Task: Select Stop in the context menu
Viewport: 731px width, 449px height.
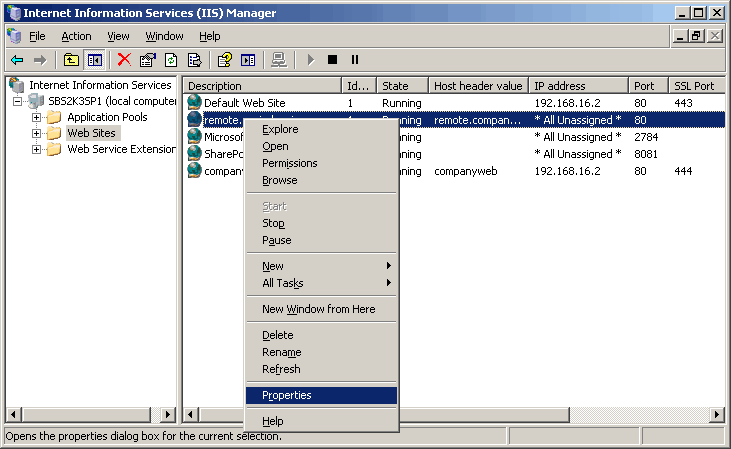Action: click(x=322, y=223)
